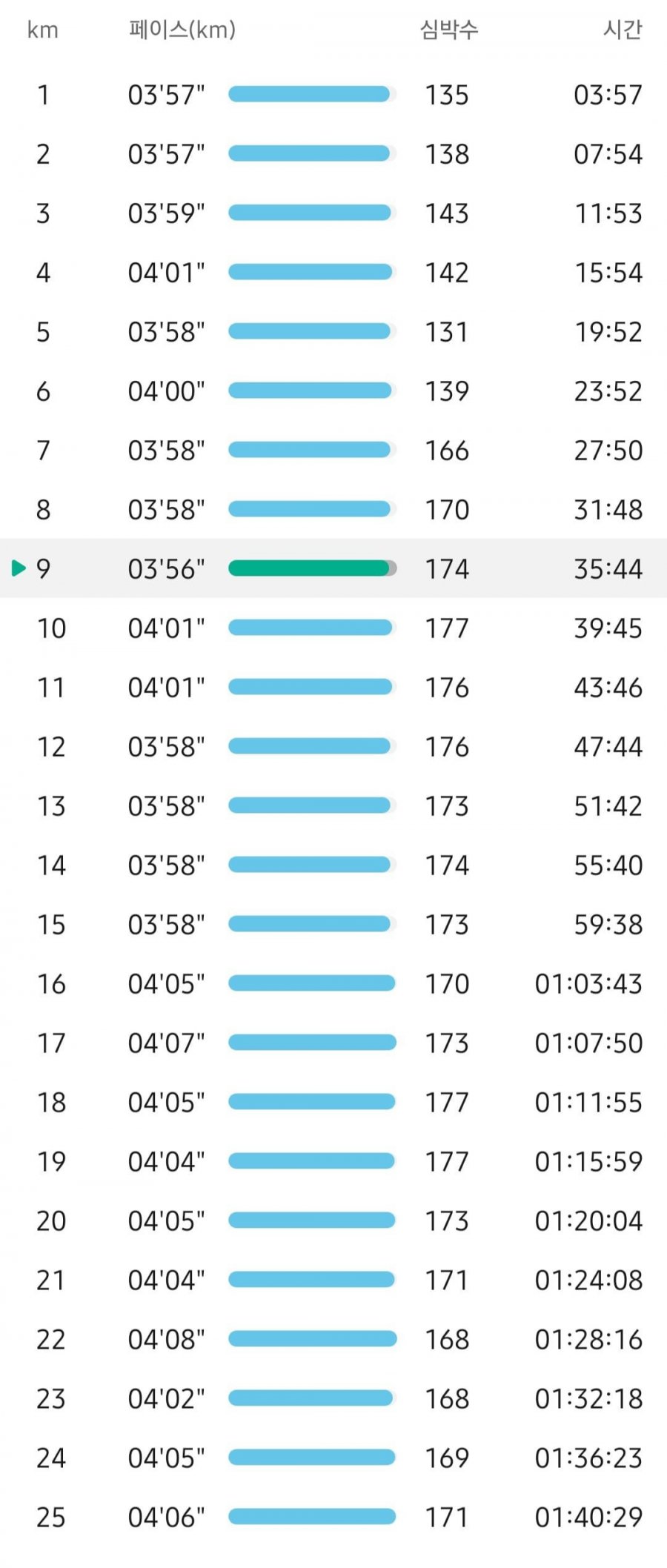Image resolution: width=667 pixels, height=1568 pixels.
Task: Click heart rate 131 on km 5
Action: pyautogui.click(x=447, y=331)
